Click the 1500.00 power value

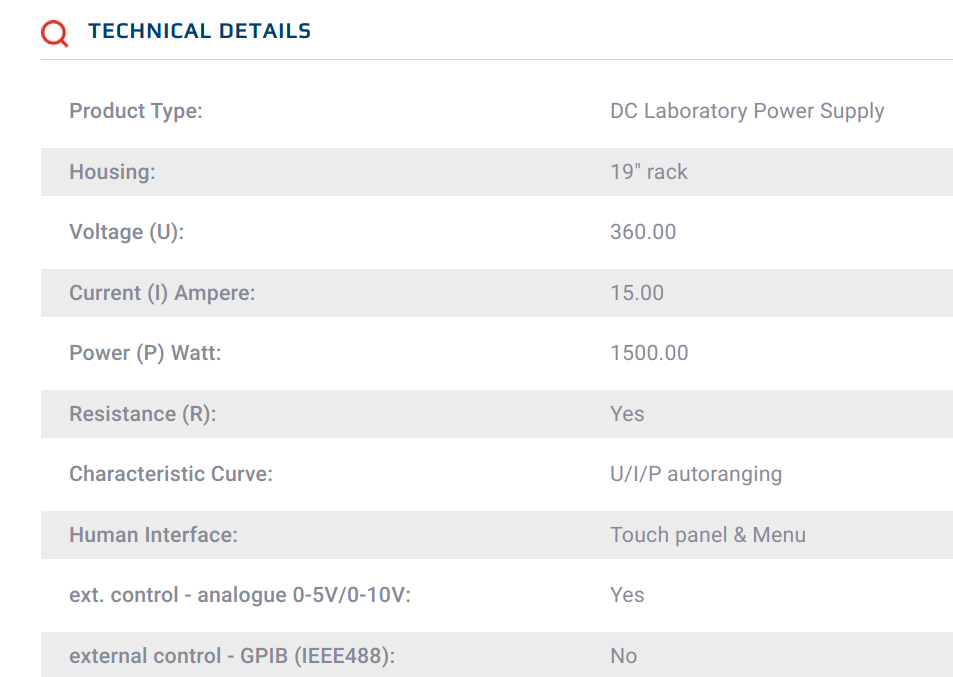click(x=649, y=352)
